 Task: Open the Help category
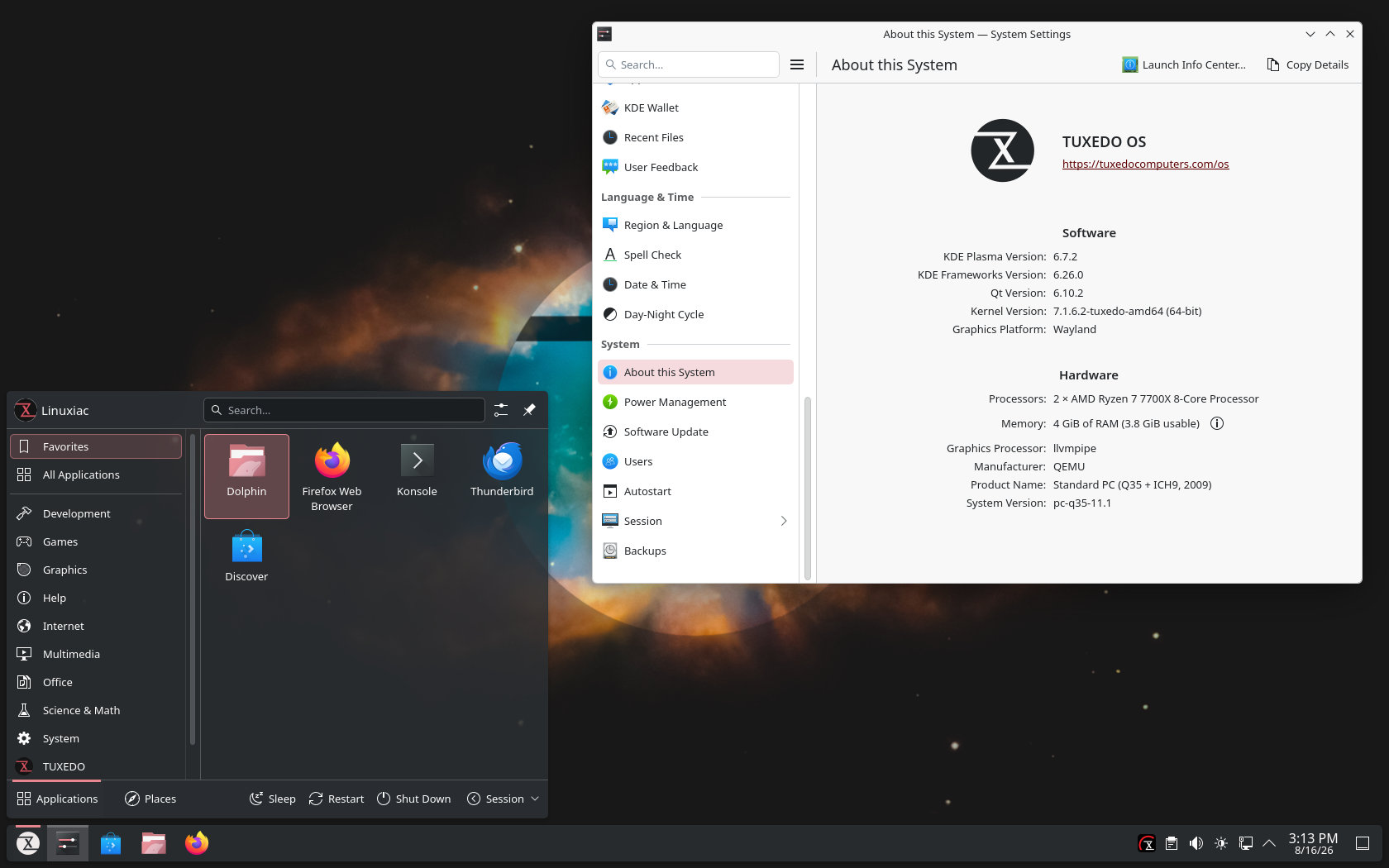[96, 598]
